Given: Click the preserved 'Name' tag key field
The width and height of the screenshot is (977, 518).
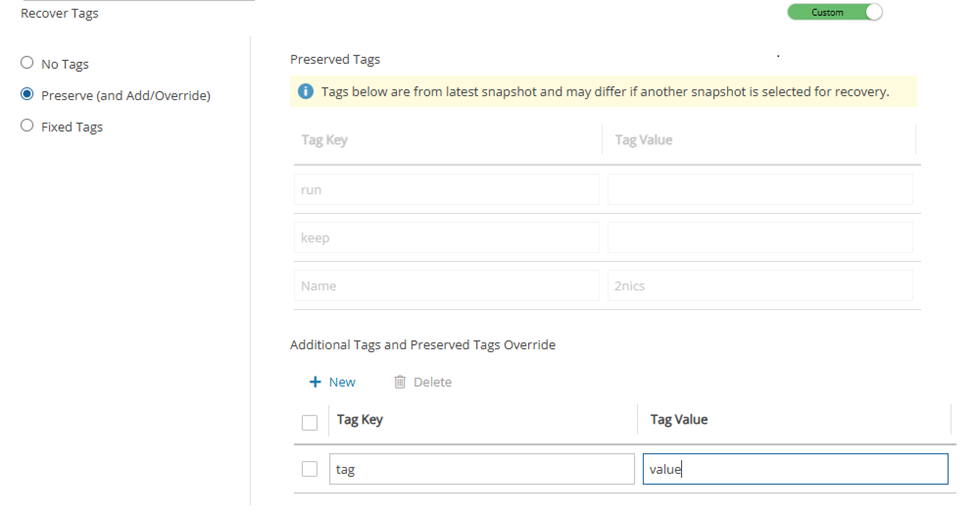Looking at the screenshot, I should [446, 286].
